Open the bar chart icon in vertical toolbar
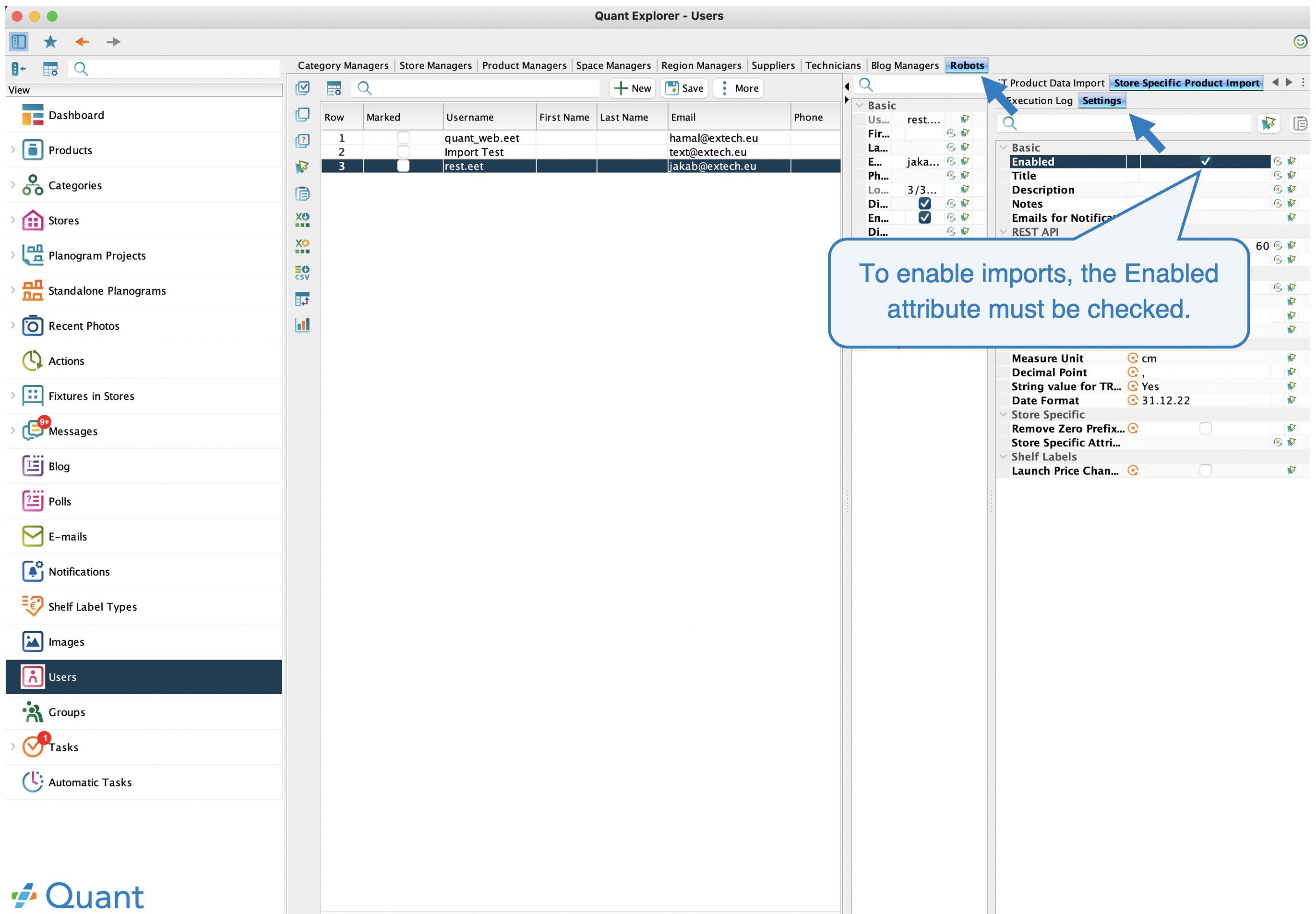The width and height of the screenshot is (1316, 914). 302,325
